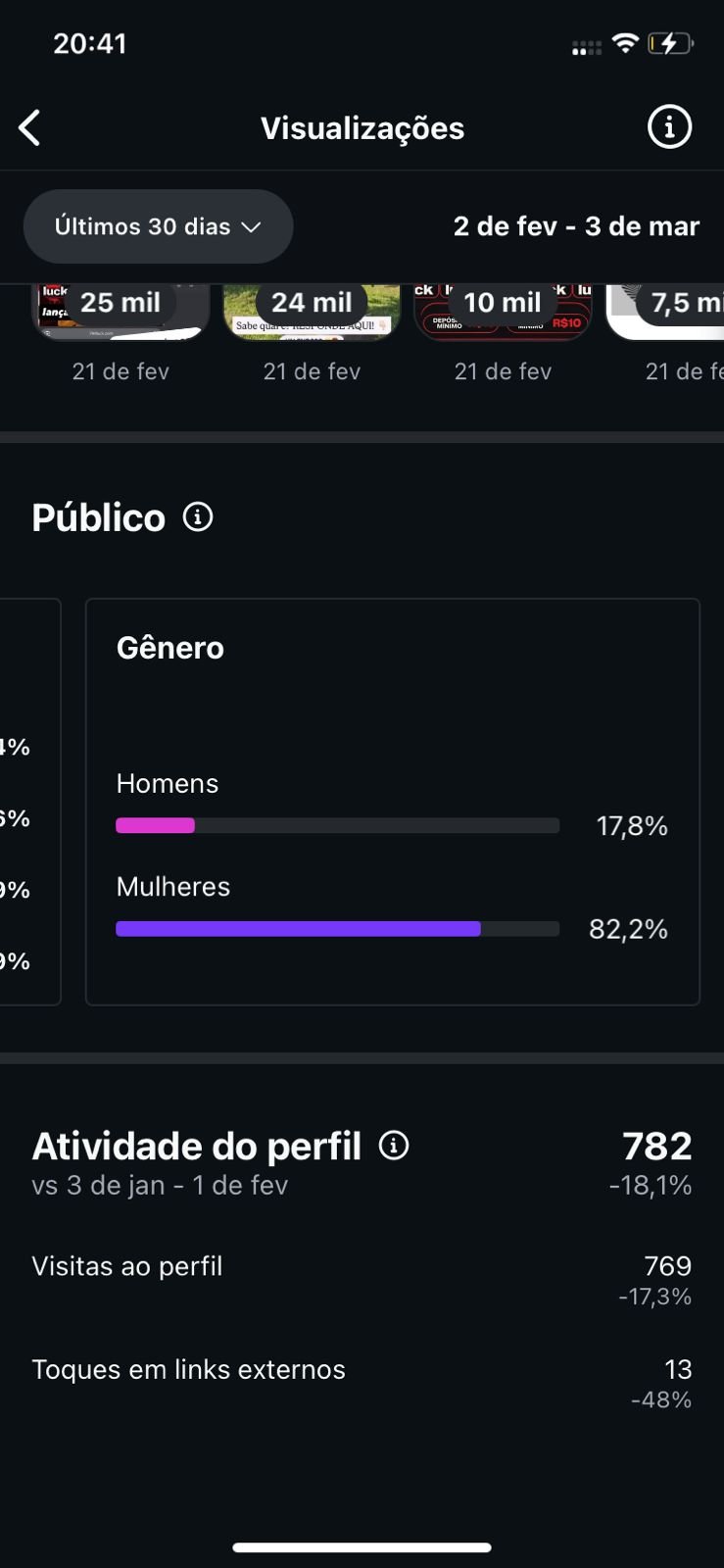The height and width of the screenshot is (1568, 724).
Task: Tap the pink Homens percentage bar
Action: (156, 825)
